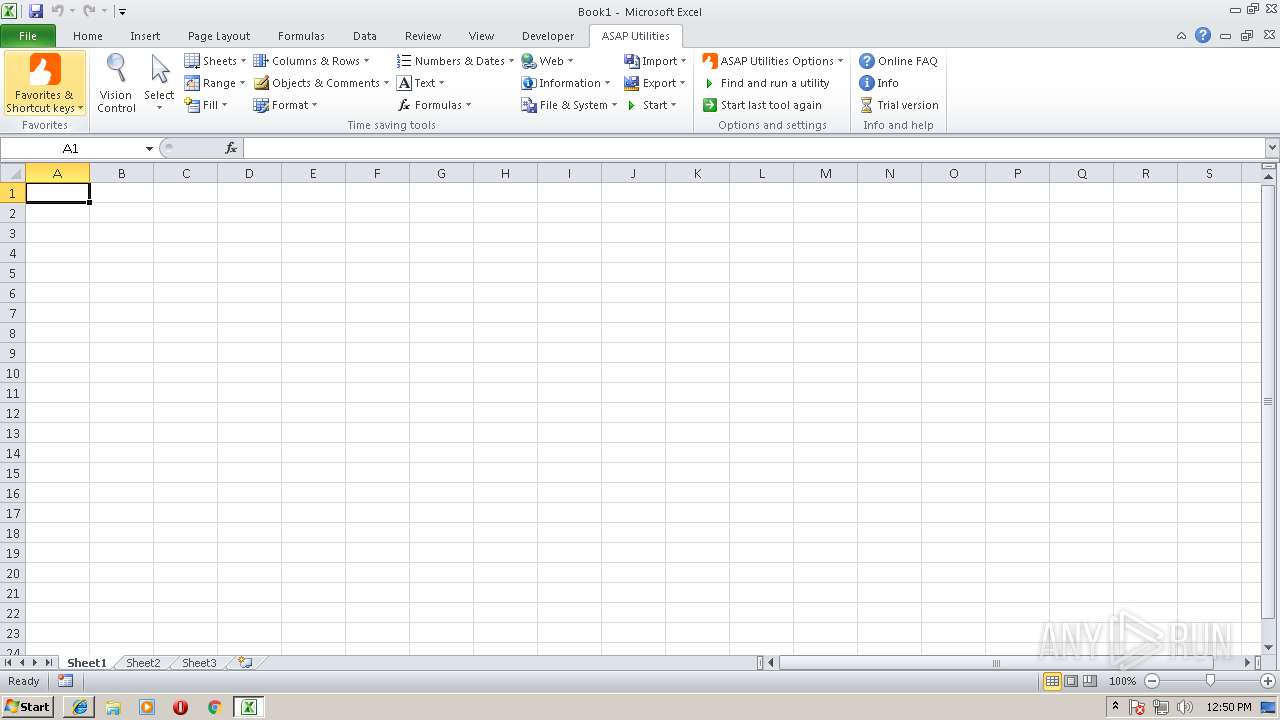Go to next sheet tab arrow
Viewport: 1280px width, 720px height.
(x=35, y=663)
